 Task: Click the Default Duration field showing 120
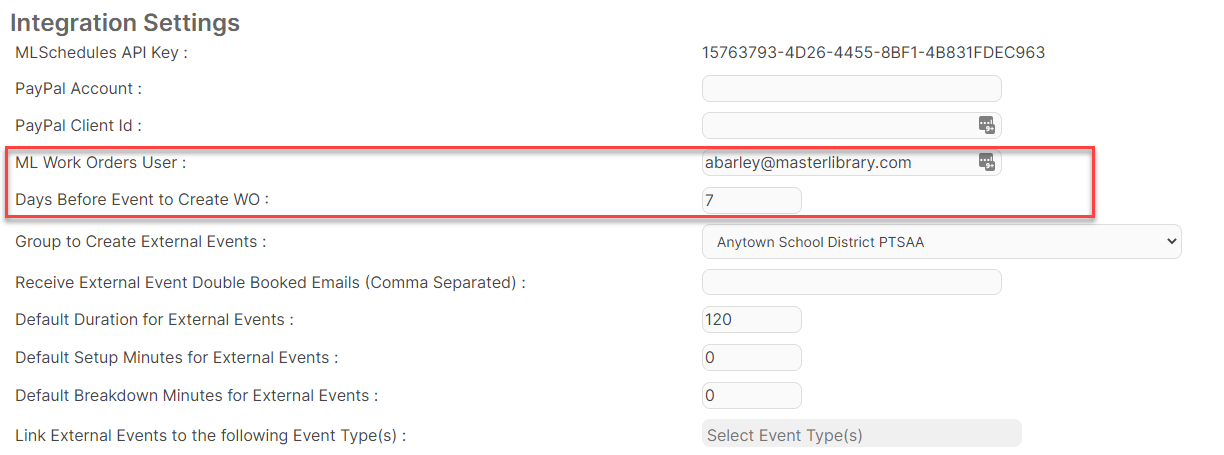[x=752, y=320]
